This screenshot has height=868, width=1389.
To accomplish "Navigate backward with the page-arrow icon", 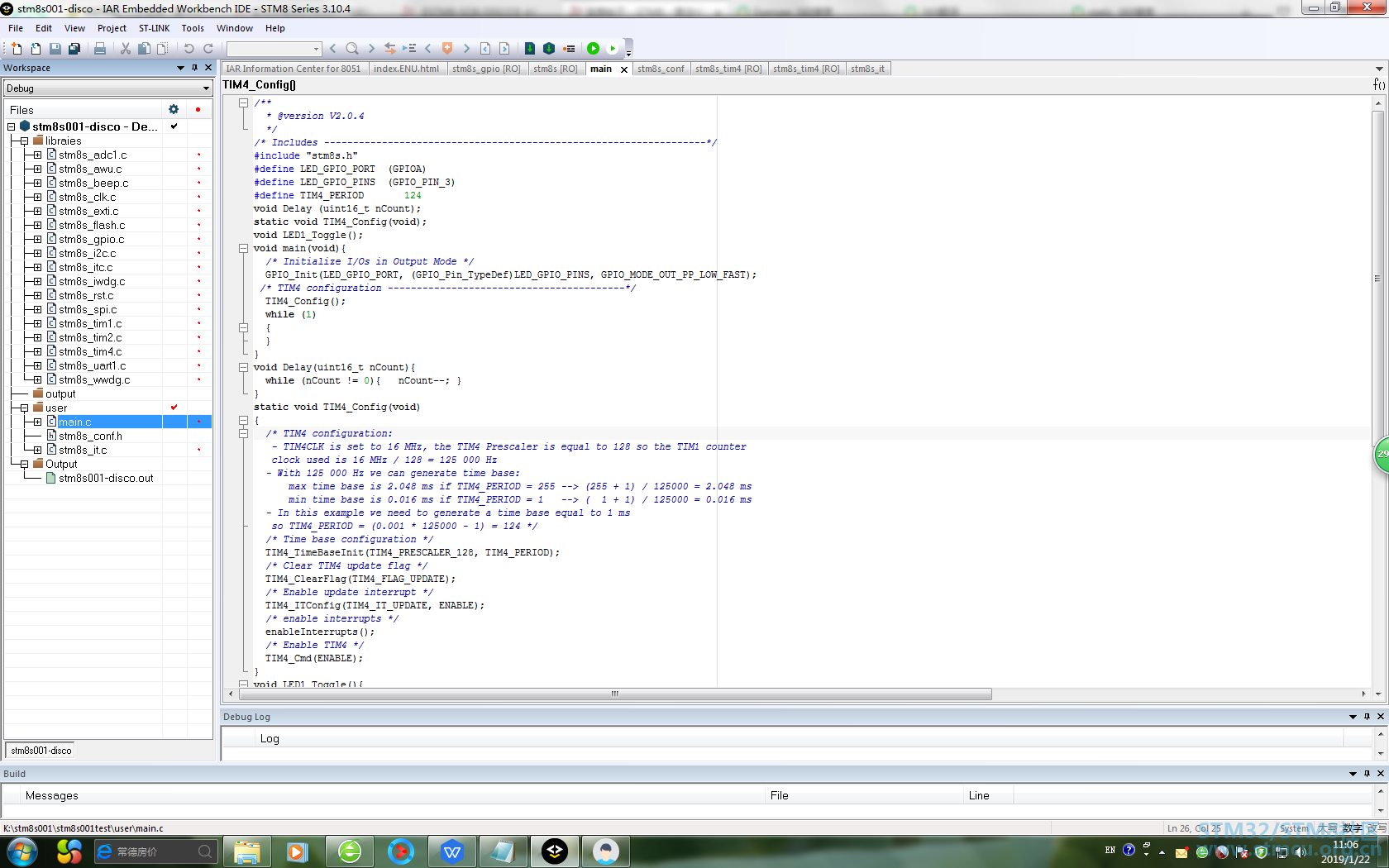I will tap(485, 49).
